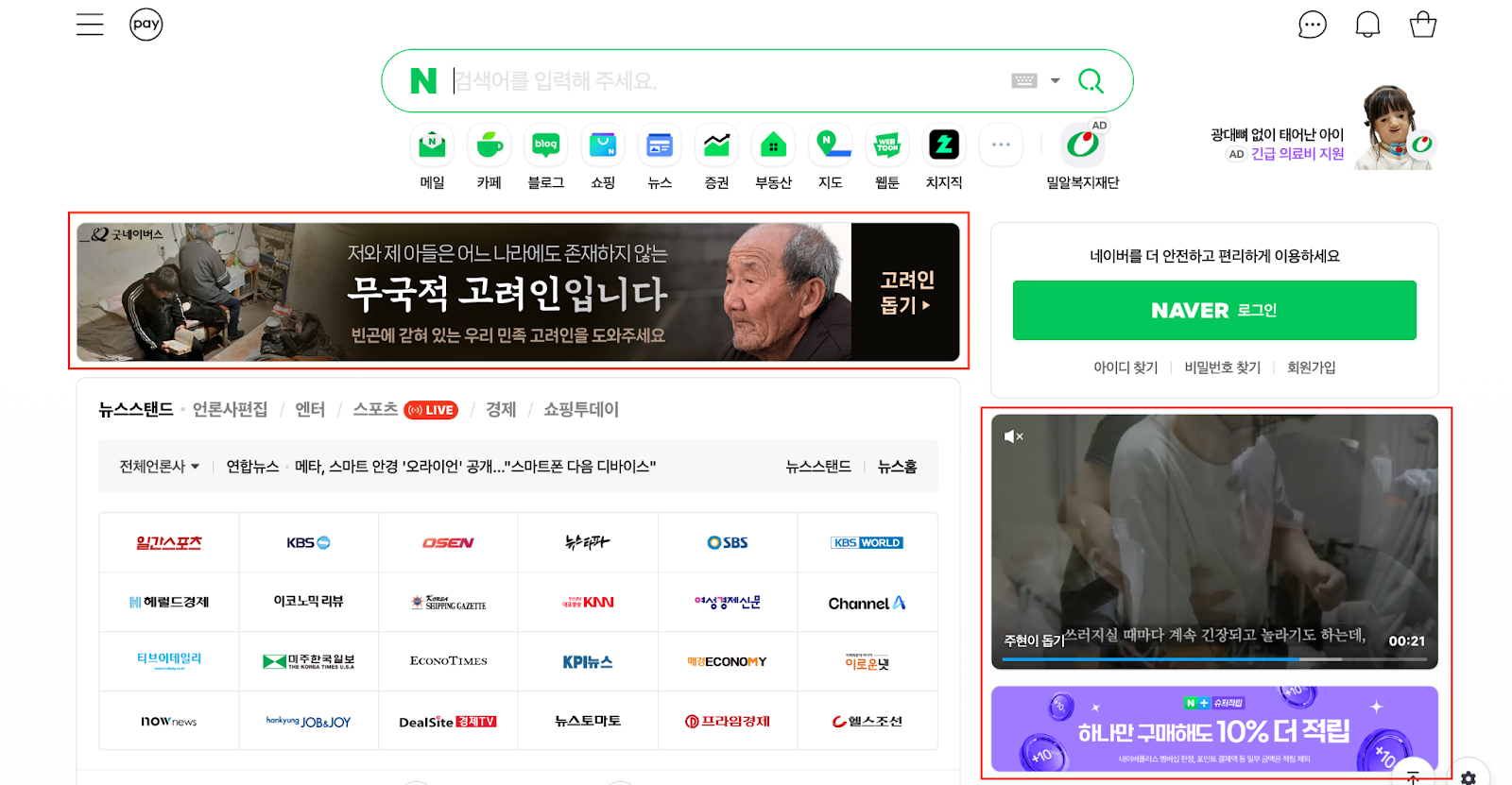Open 티브이데일리 publisher logo
This screenshot has width=1512, height=785.
(x=169, y=661)
